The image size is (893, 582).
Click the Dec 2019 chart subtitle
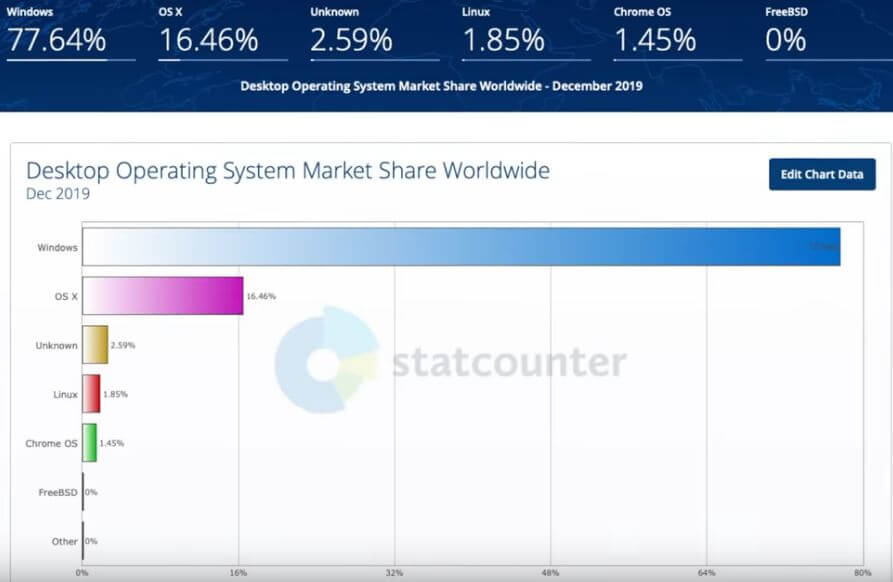point(57,194)
